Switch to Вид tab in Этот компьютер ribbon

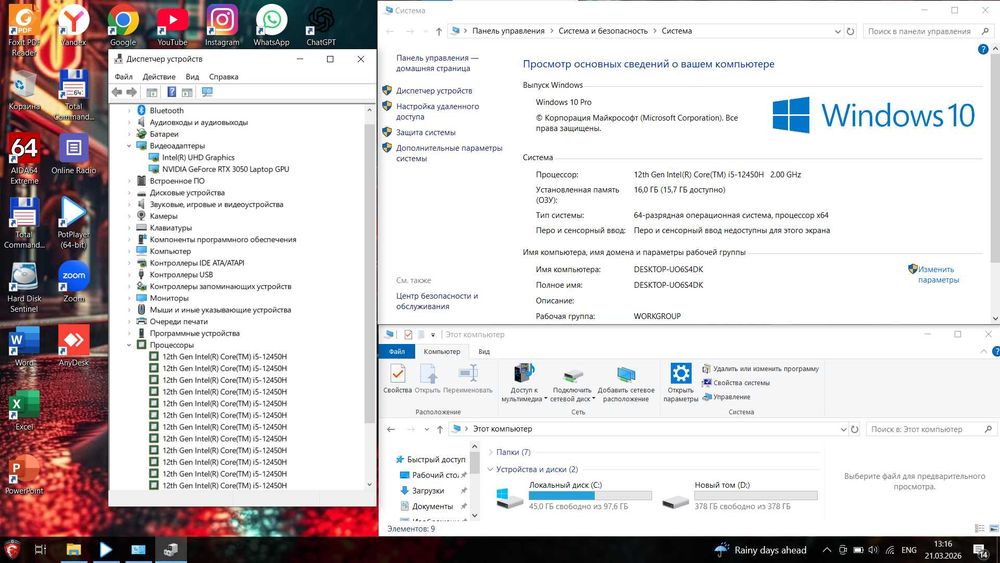point(484,351)
